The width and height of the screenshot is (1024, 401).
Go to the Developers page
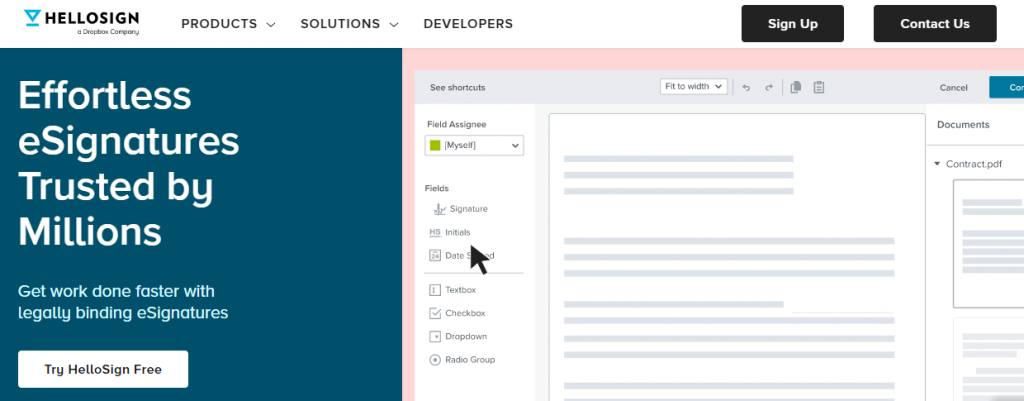point(468,24)
